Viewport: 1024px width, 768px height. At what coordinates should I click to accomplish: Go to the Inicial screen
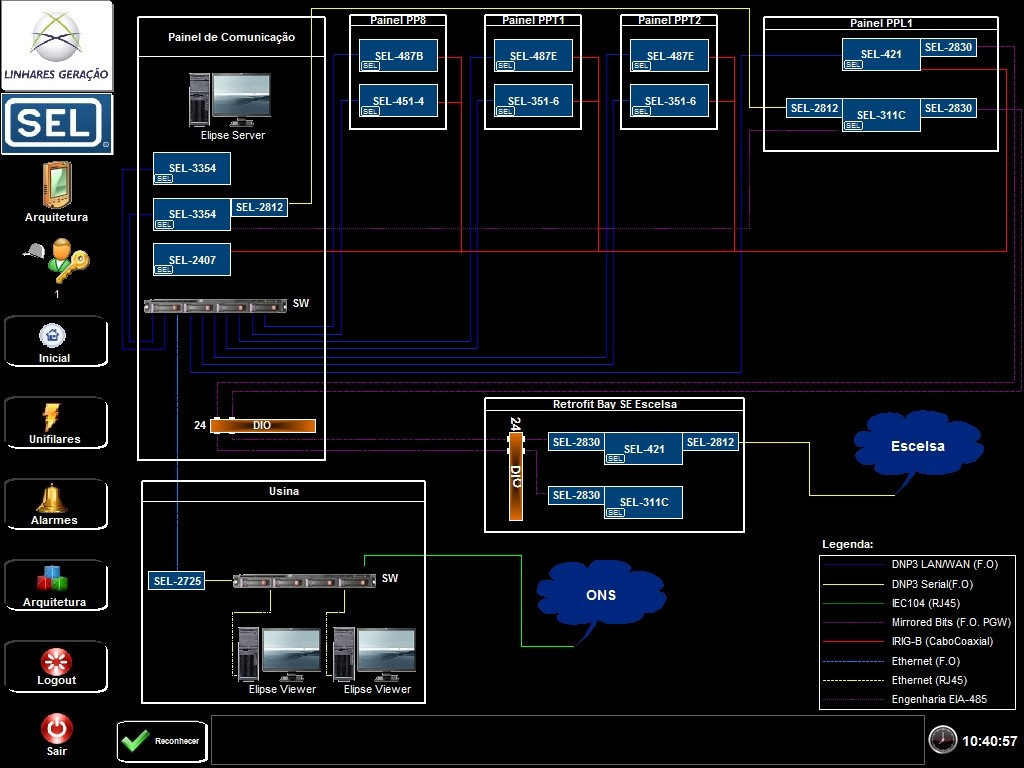click(x=56, y=342)
